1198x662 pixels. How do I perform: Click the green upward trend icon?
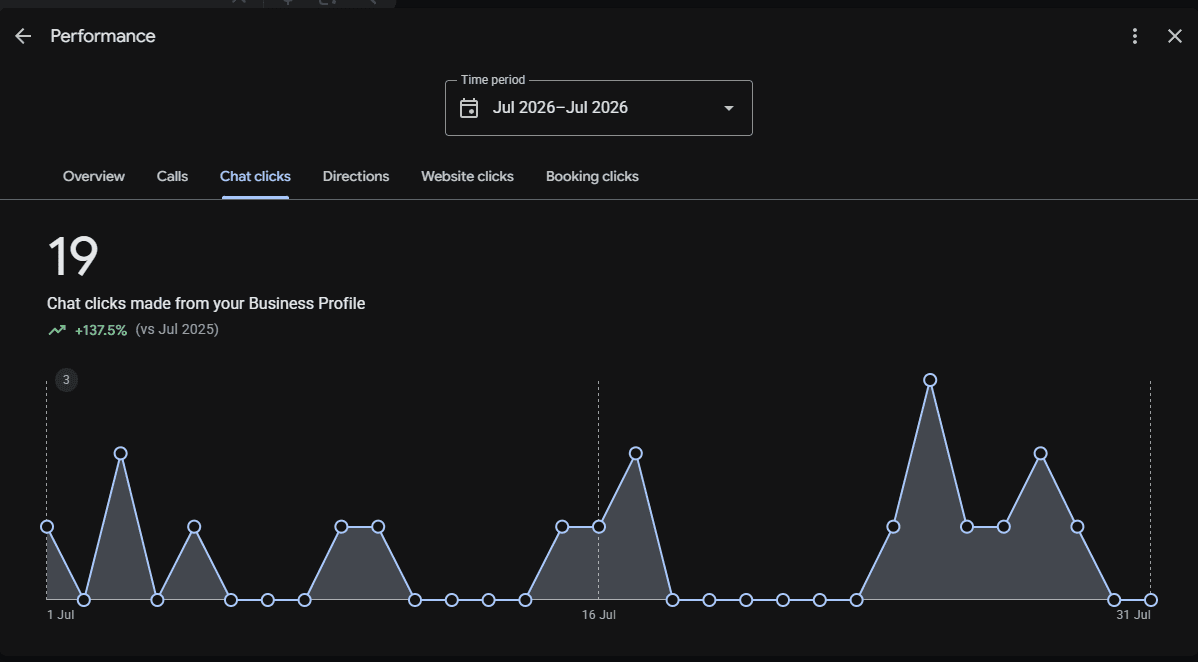(57, 330)
